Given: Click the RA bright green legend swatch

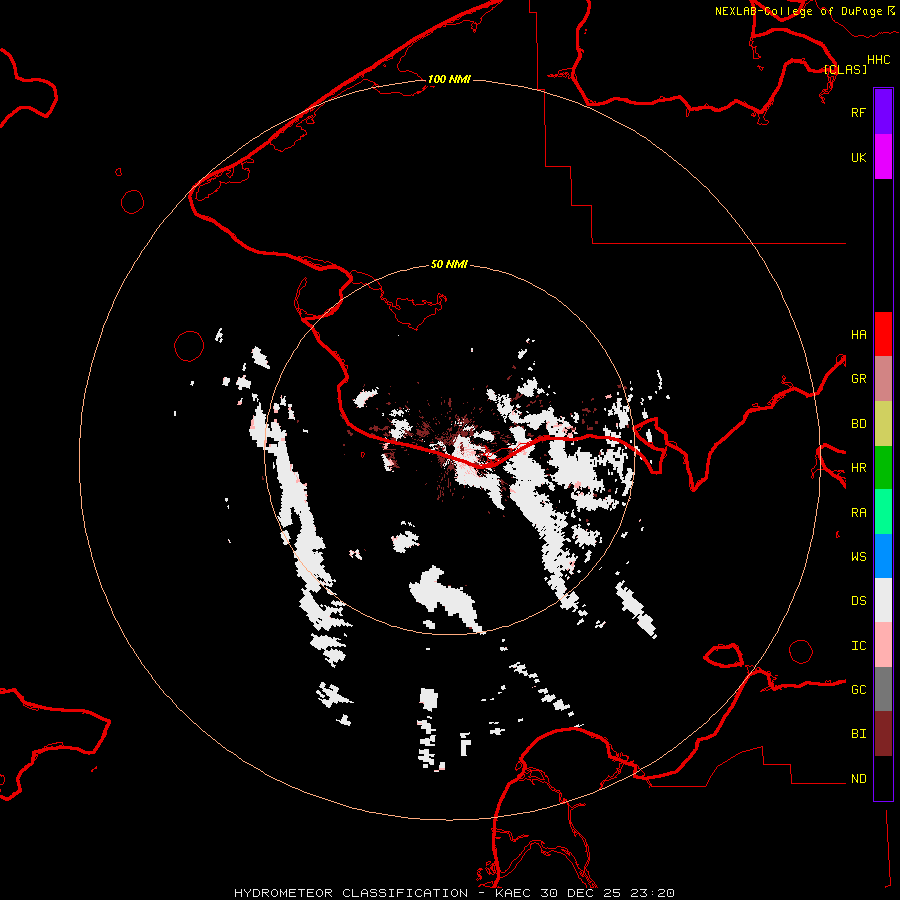Looking at the screenshot, I should click(883, 512).
